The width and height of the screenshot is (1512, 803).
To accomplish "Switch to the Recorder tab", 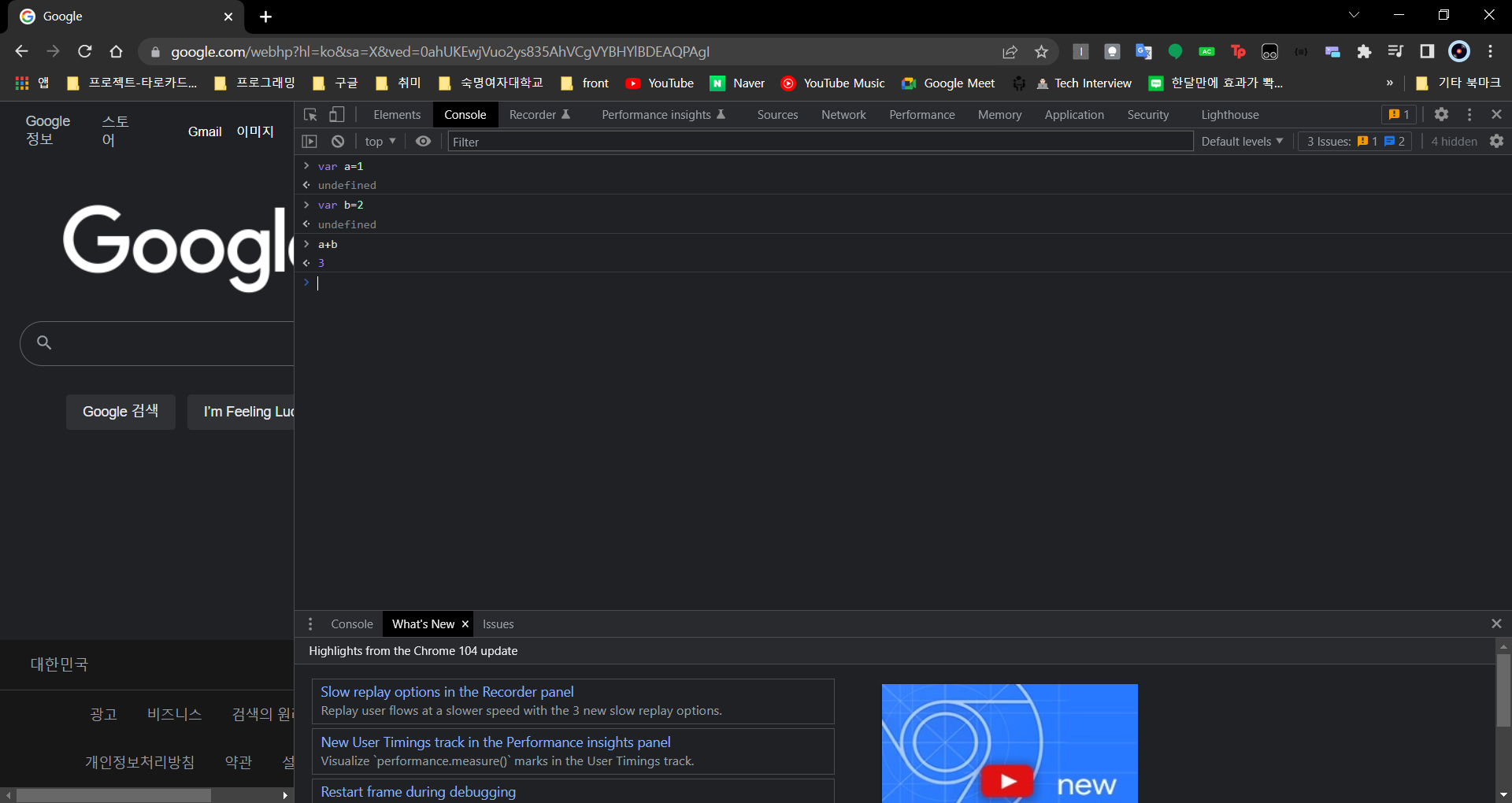I will coord(539,115).
